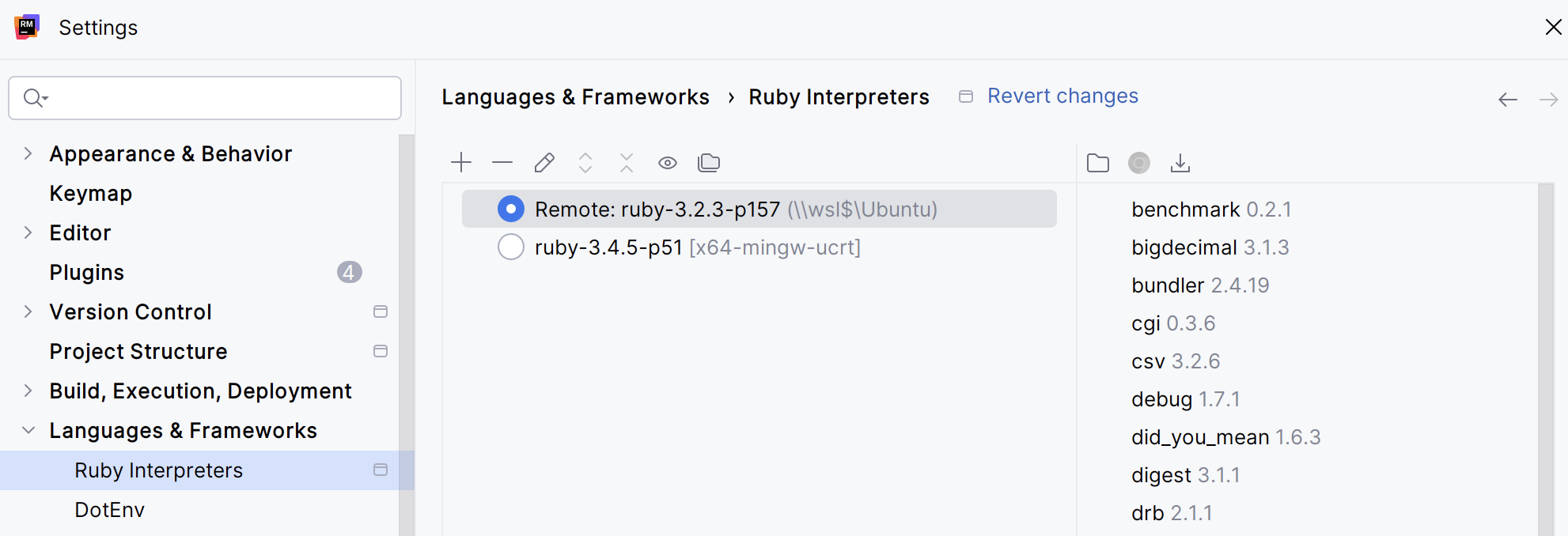The height and width of the screenshot is (536, 1568).
Task: Open the gem's local folder icon
Action: pos(1098,163)
